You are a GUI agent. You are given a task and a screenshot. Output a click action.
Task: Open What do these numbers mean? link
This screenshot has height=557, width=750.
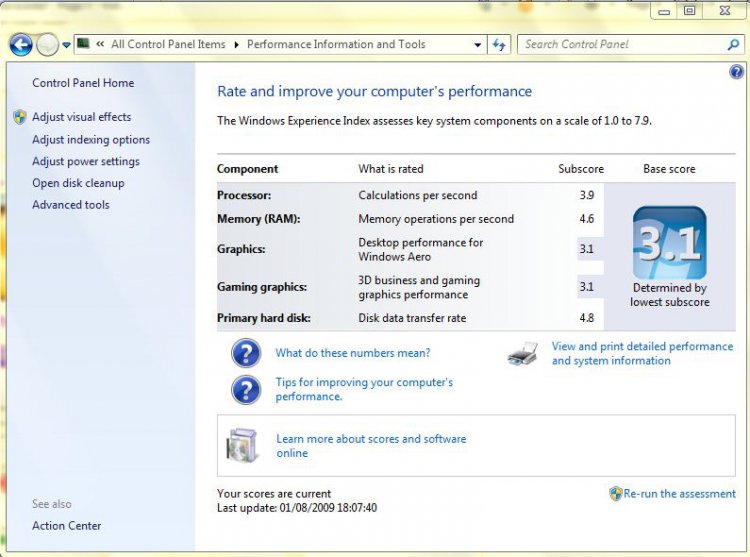point(353,353)
